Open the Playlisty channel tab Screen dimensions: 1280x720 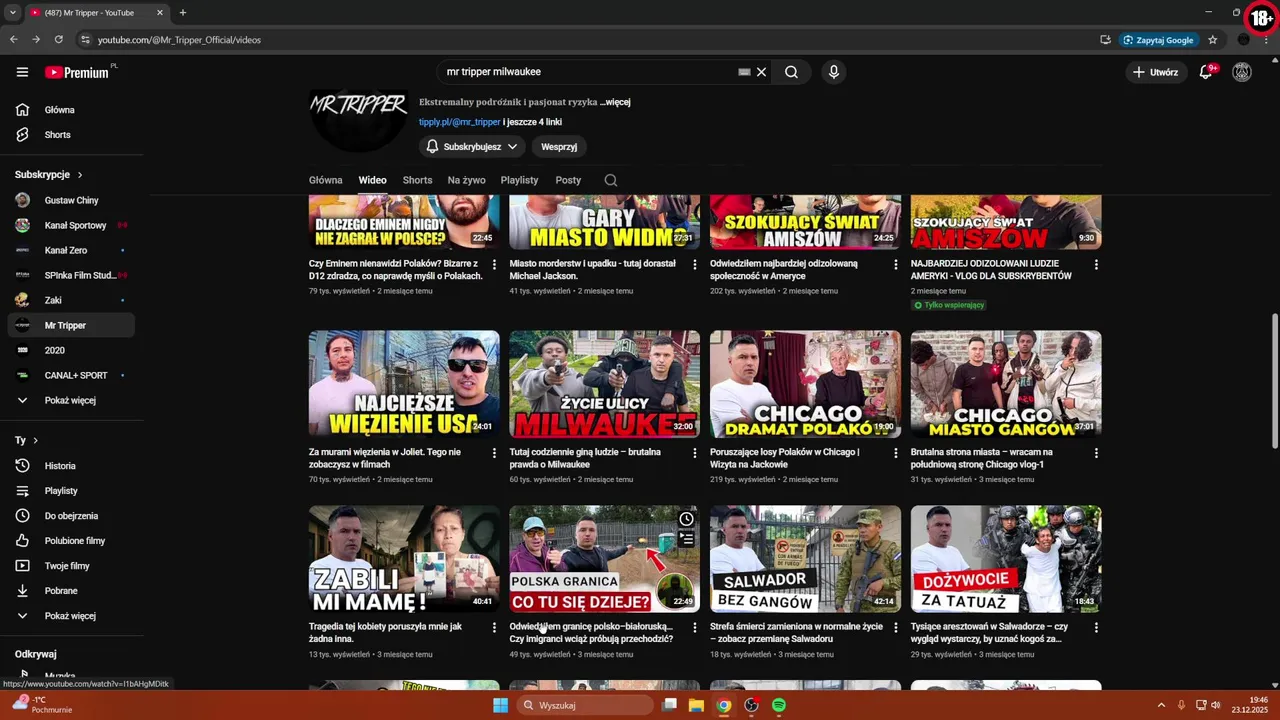[519, 180]
